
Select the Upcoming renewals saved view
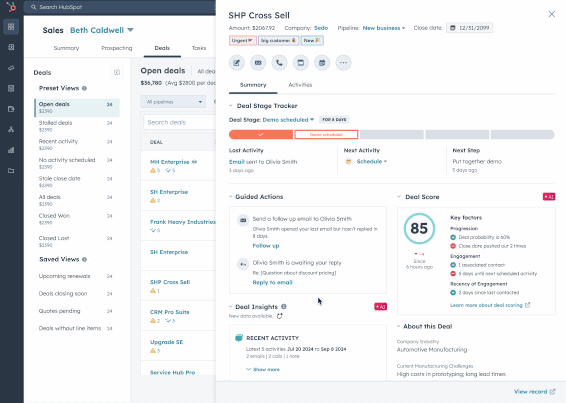pos(77,276)
